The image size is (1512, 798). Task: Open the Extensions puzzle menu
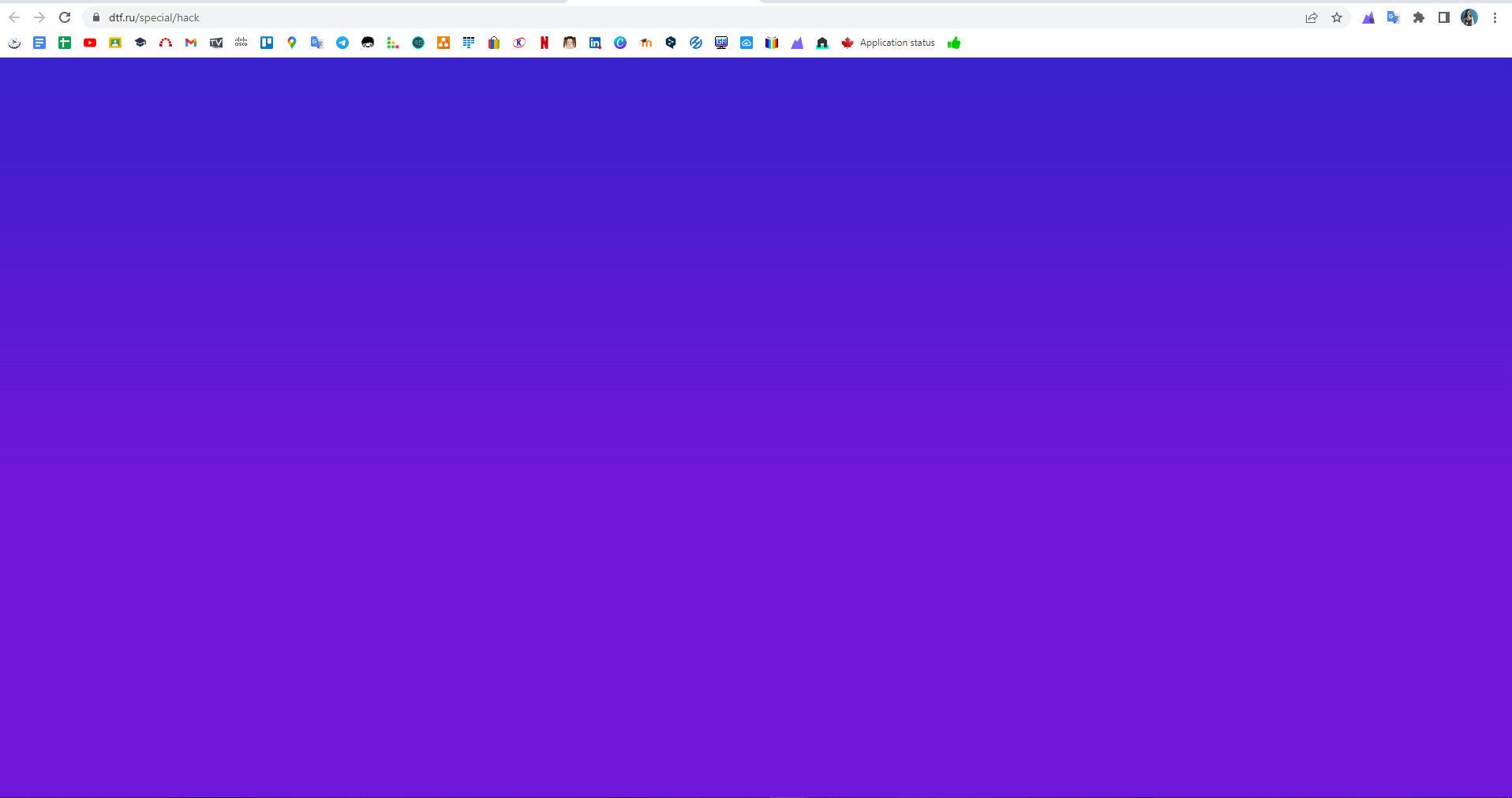(1419, 17)
